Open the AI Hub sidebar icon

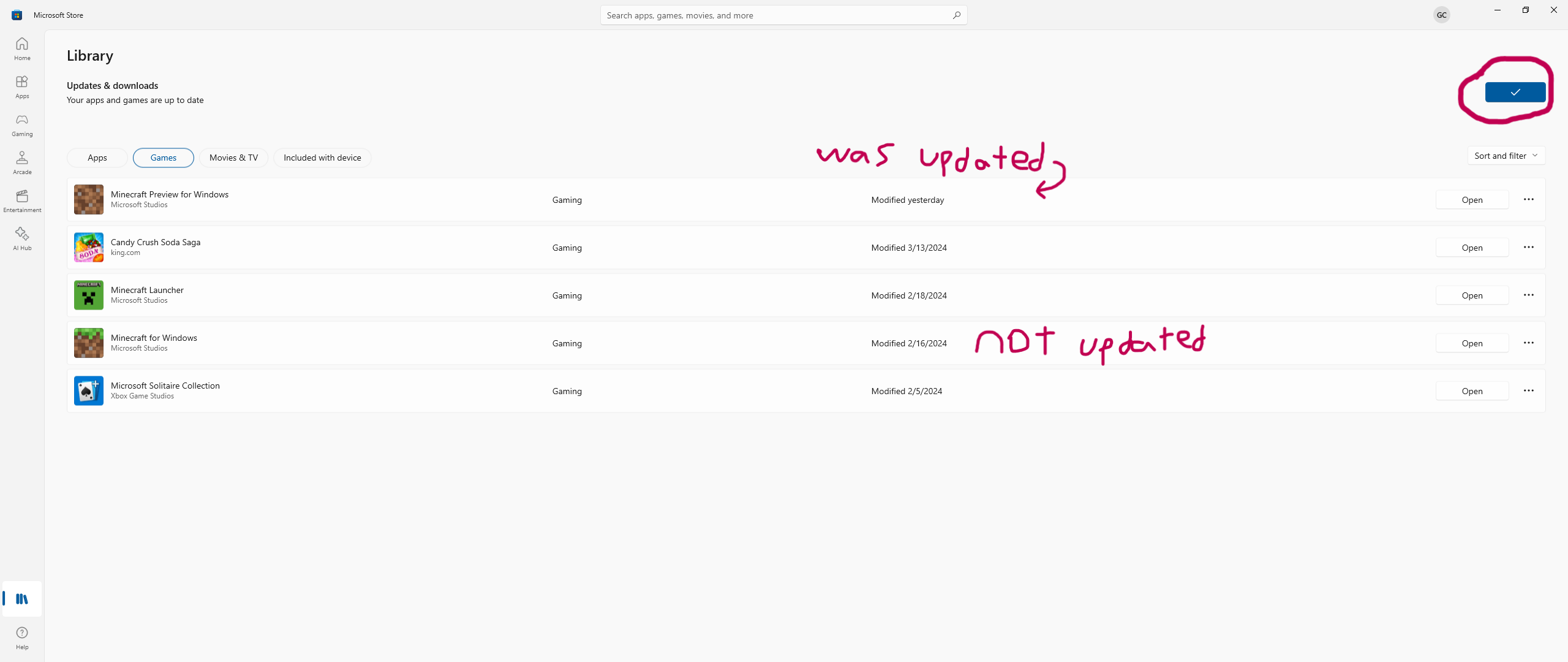(x=22, y=238)
